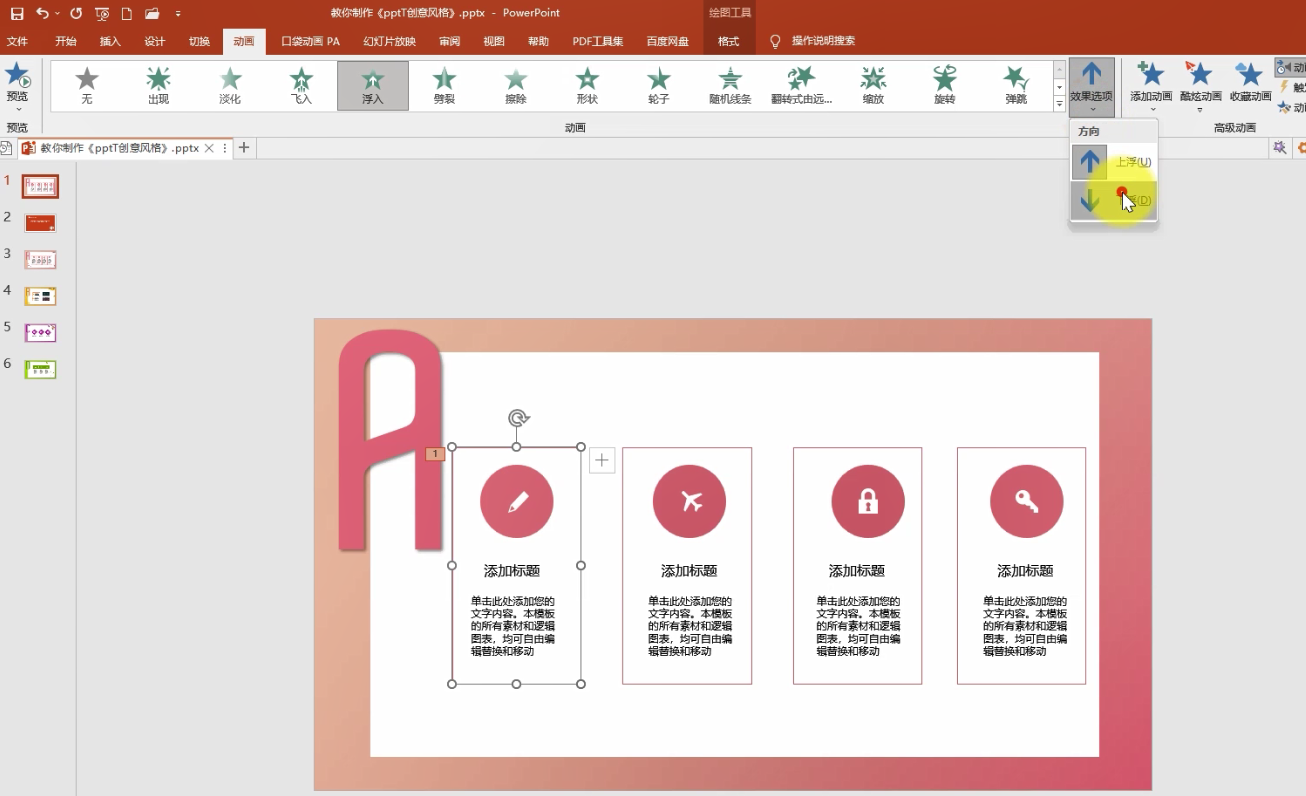Select slide 4 thumbnail
Image resolution: width=1306 pixels, height=796 pixels.
click(41, 296)
